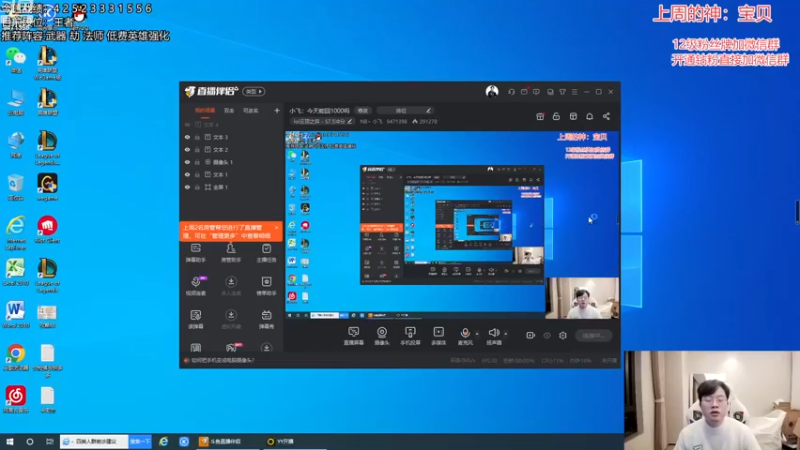
Task: Open Word 2010 desktop icon
Action: [15, 314]
